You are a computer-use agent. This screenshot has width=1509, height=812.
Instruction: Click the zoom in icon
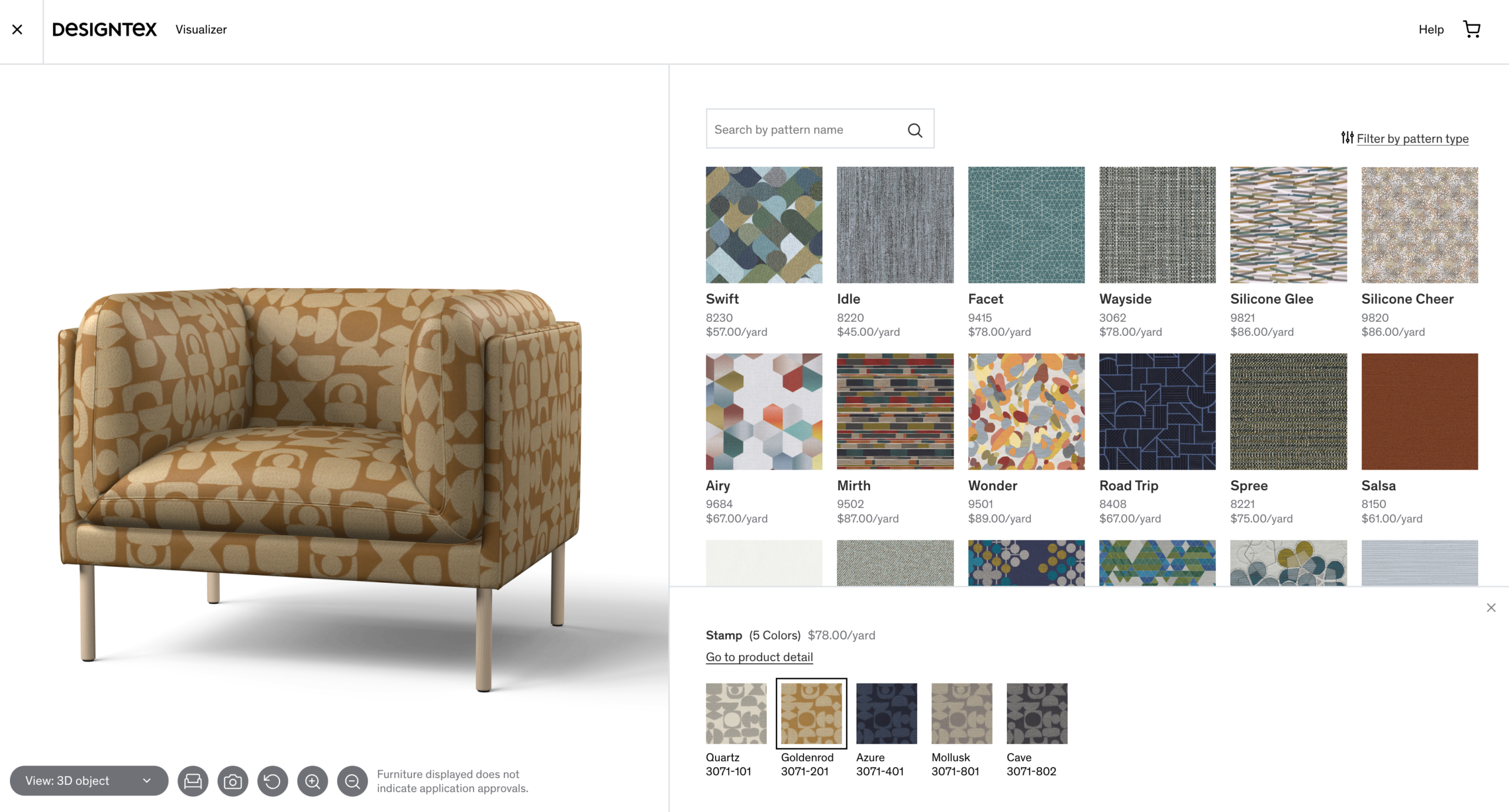313,780
